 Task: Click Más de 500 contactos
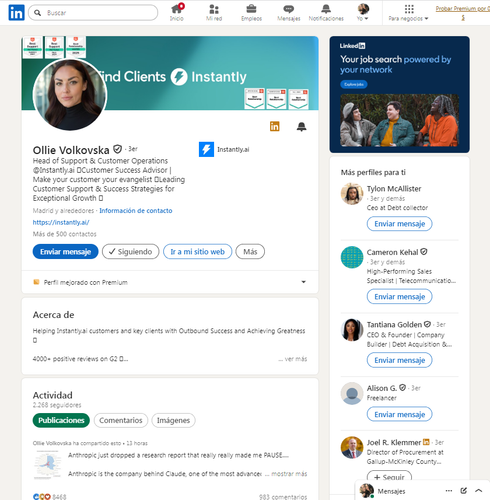tap(65, 234)
